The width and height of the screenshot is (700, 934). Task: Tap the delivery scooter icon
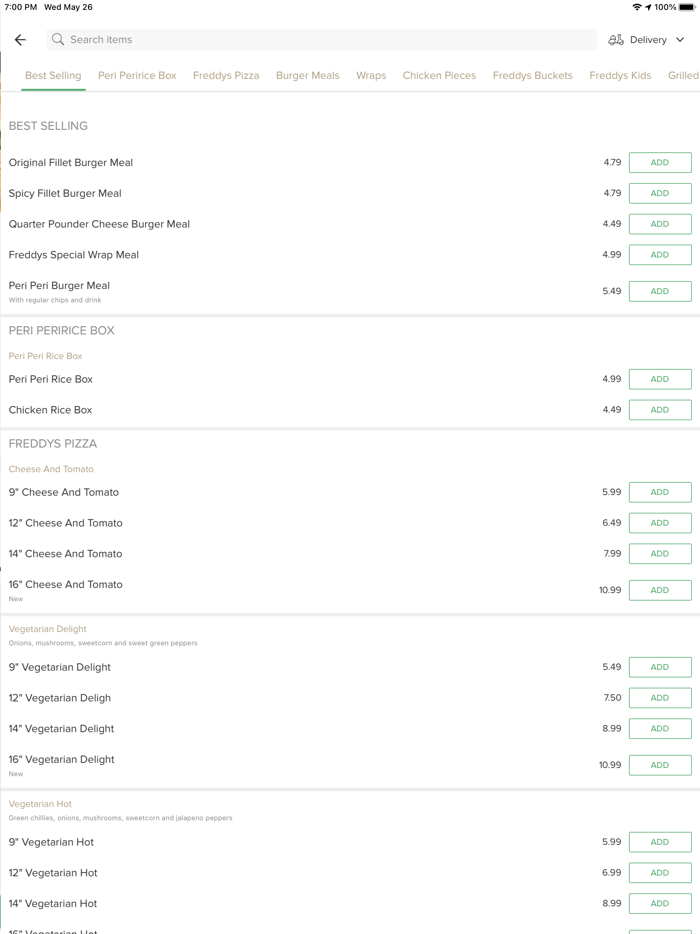point(616,40)
